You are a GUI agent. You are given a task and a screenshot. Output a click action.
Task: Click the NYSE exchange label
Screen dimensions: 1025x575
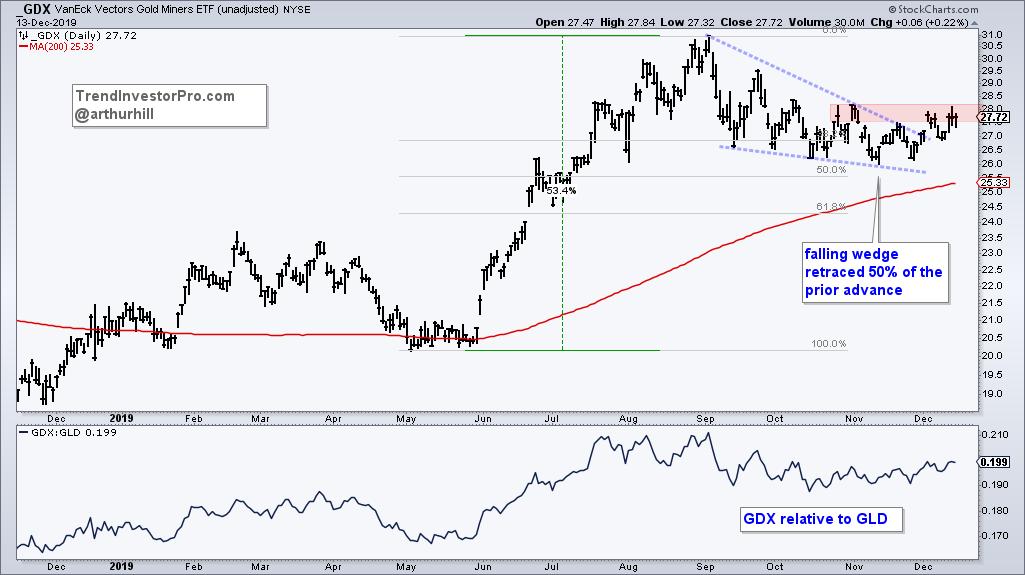click(297, 10)
